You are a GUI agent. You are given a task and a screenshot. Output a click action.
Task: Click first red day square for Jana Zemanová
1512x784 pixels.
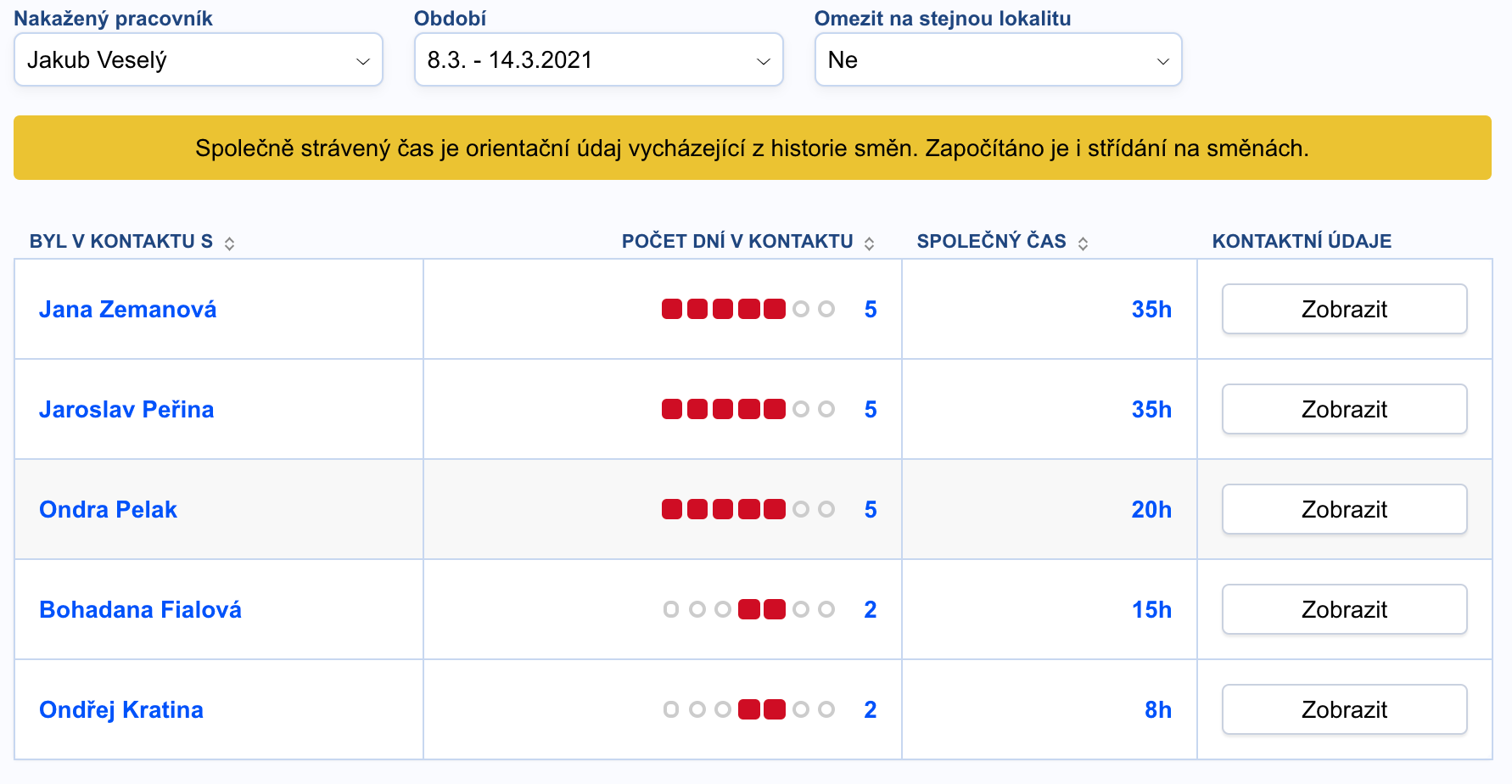coord(672,309)
